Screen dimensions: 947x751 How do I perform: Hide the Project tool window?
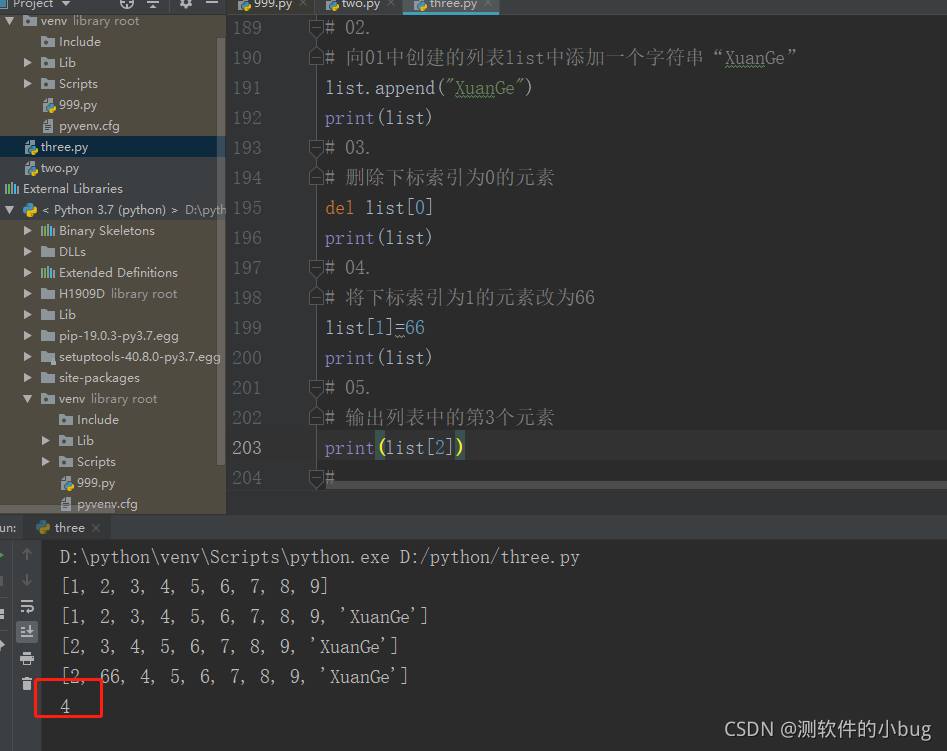coord(211,4)
